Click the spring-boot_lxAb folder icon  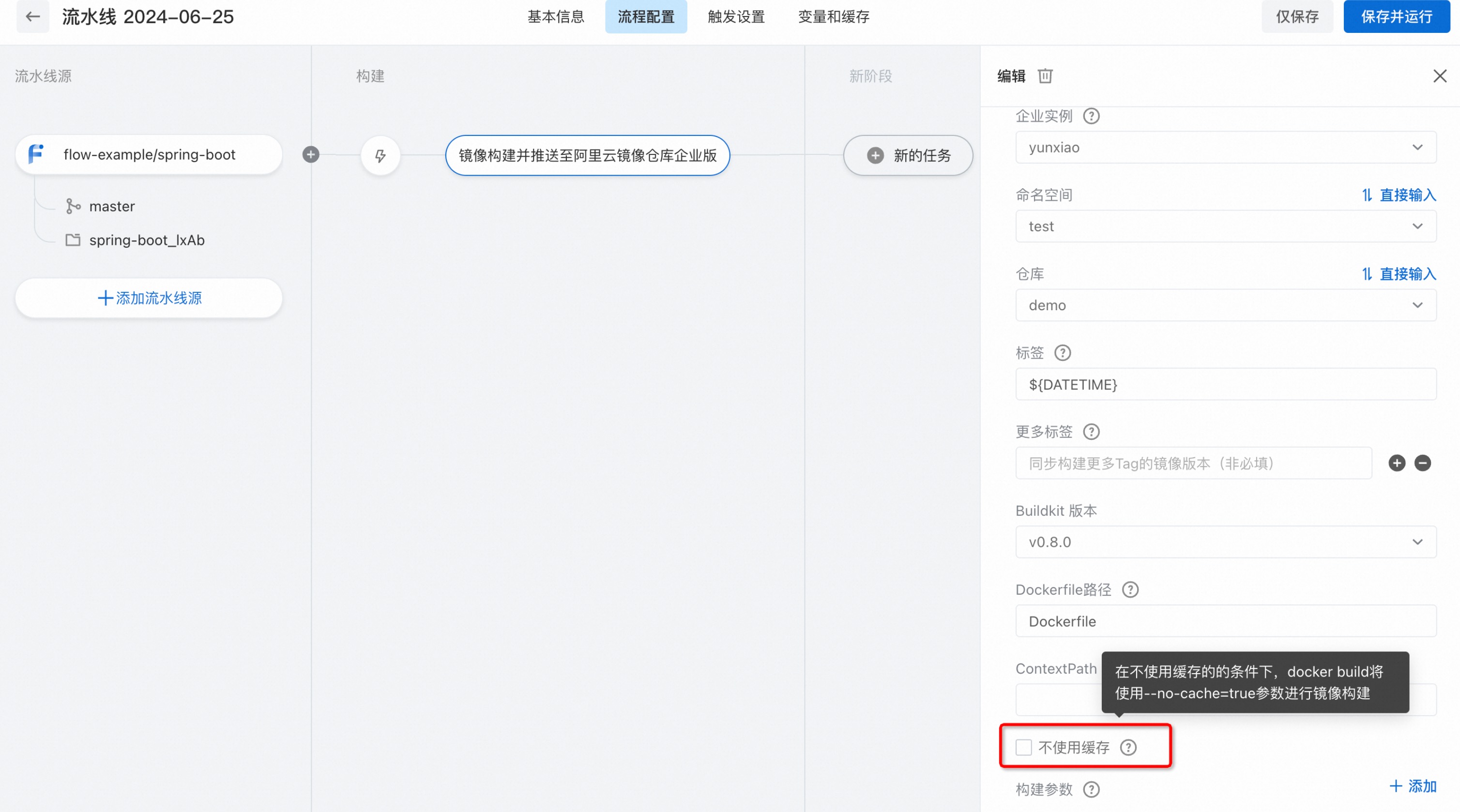73,240
